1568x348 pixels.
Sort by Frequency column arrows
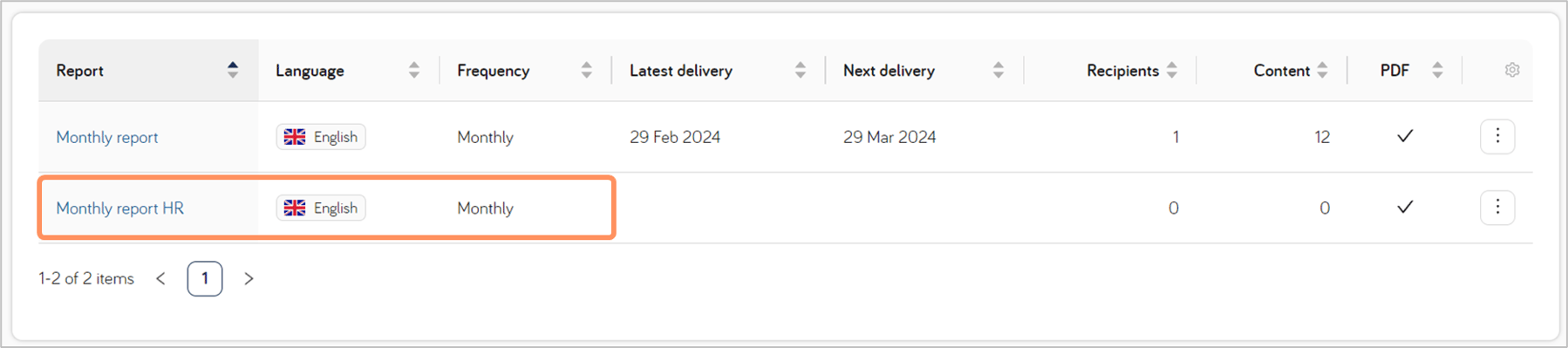(x=587, y=70)
